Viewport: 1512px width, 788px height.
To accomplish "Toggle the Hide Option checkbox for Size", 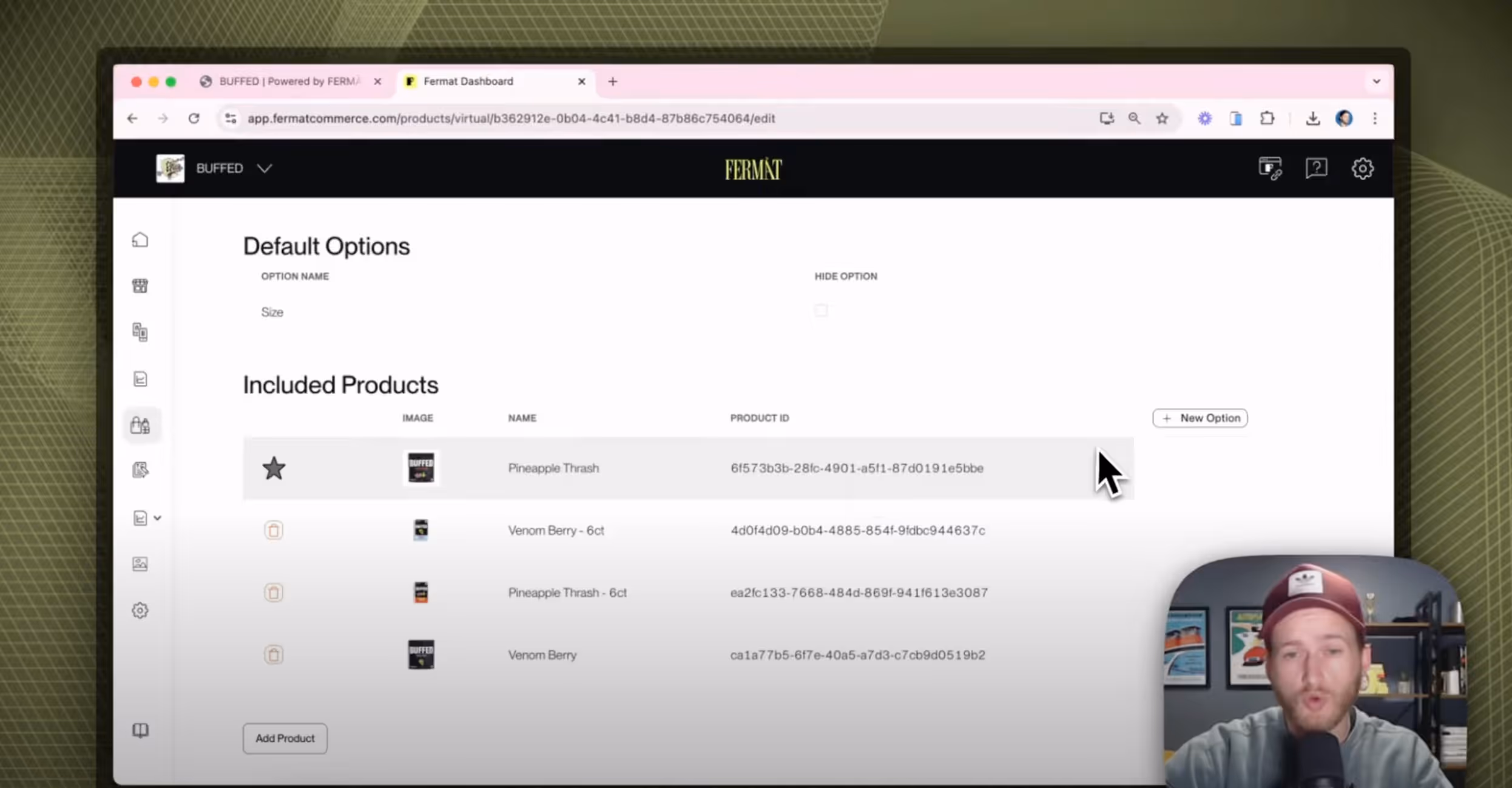I will click(x=821, y=311).
